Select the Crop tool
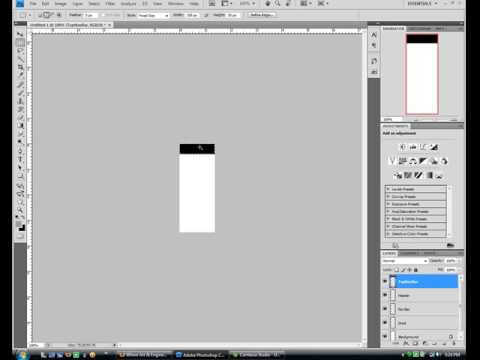The width and height of the screenshot is (480, 360). 20,68
